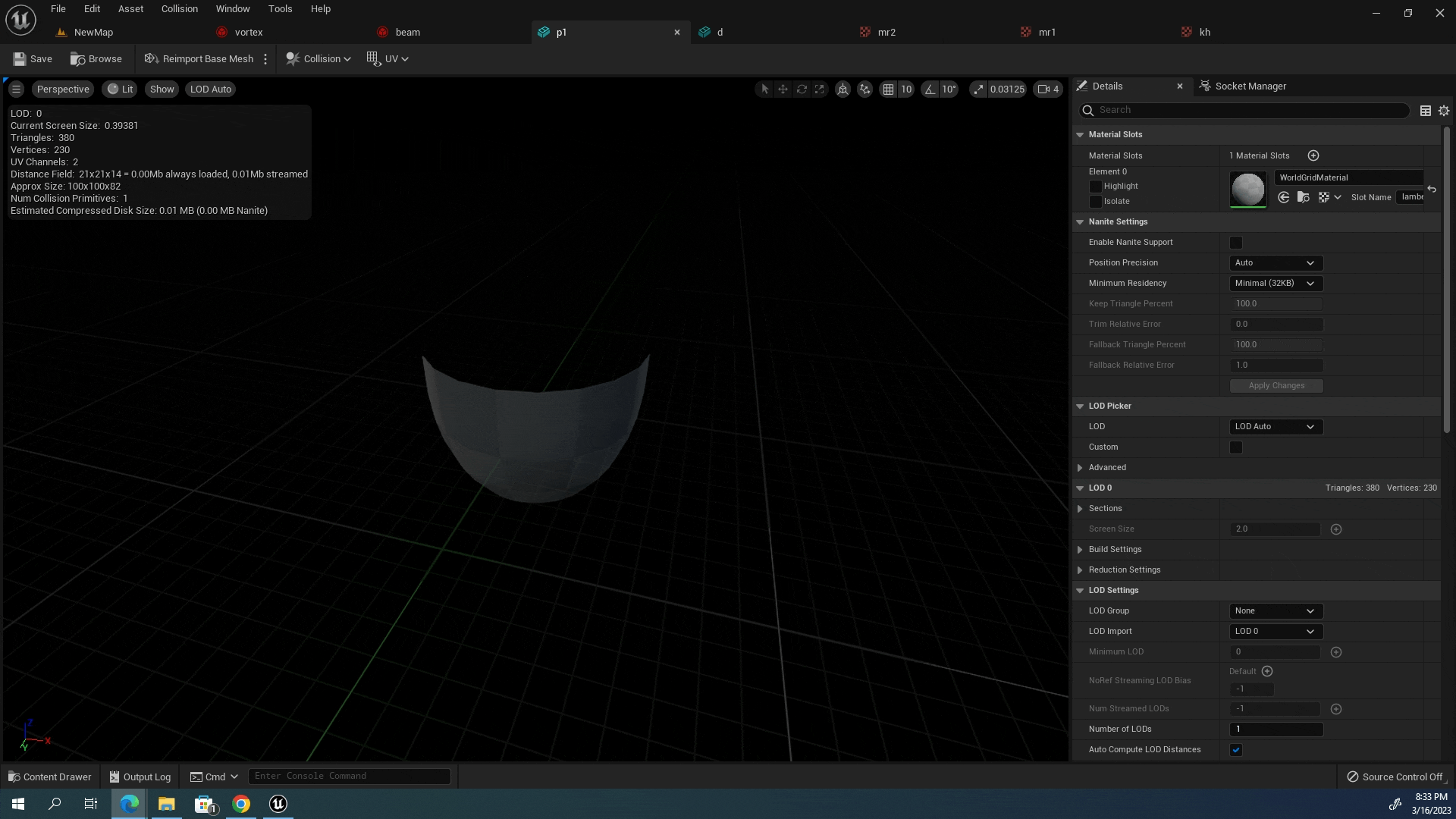Activate the select mode arrow tool
This screenshot has height=819, width=1456.
coord(764,89)
